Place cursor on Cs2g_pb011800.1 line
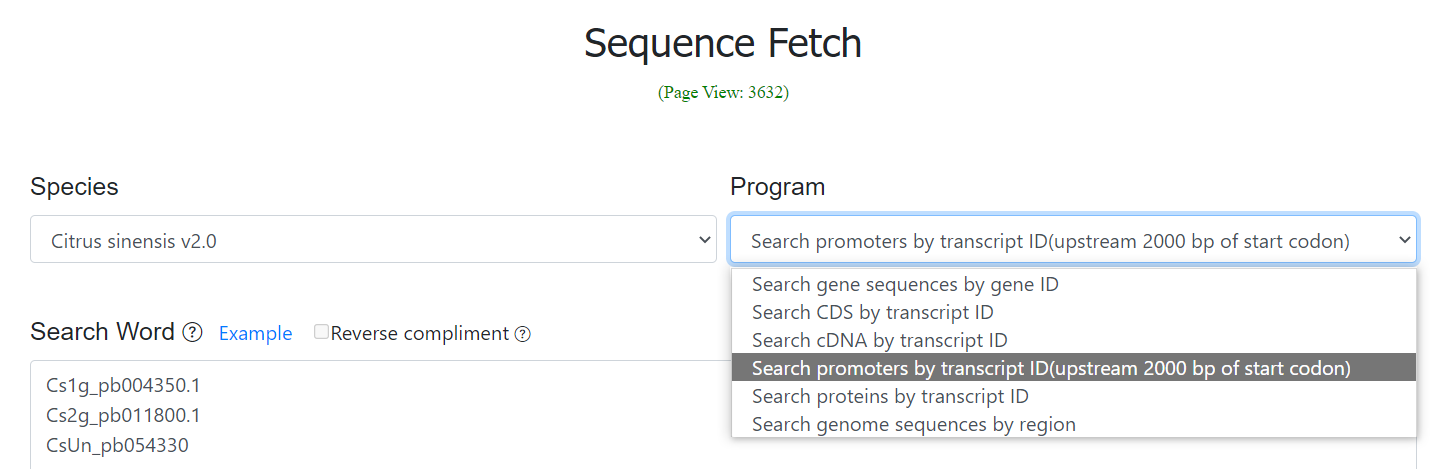Viewport: 1431px width, 469px height. click(x=123, y=415)
